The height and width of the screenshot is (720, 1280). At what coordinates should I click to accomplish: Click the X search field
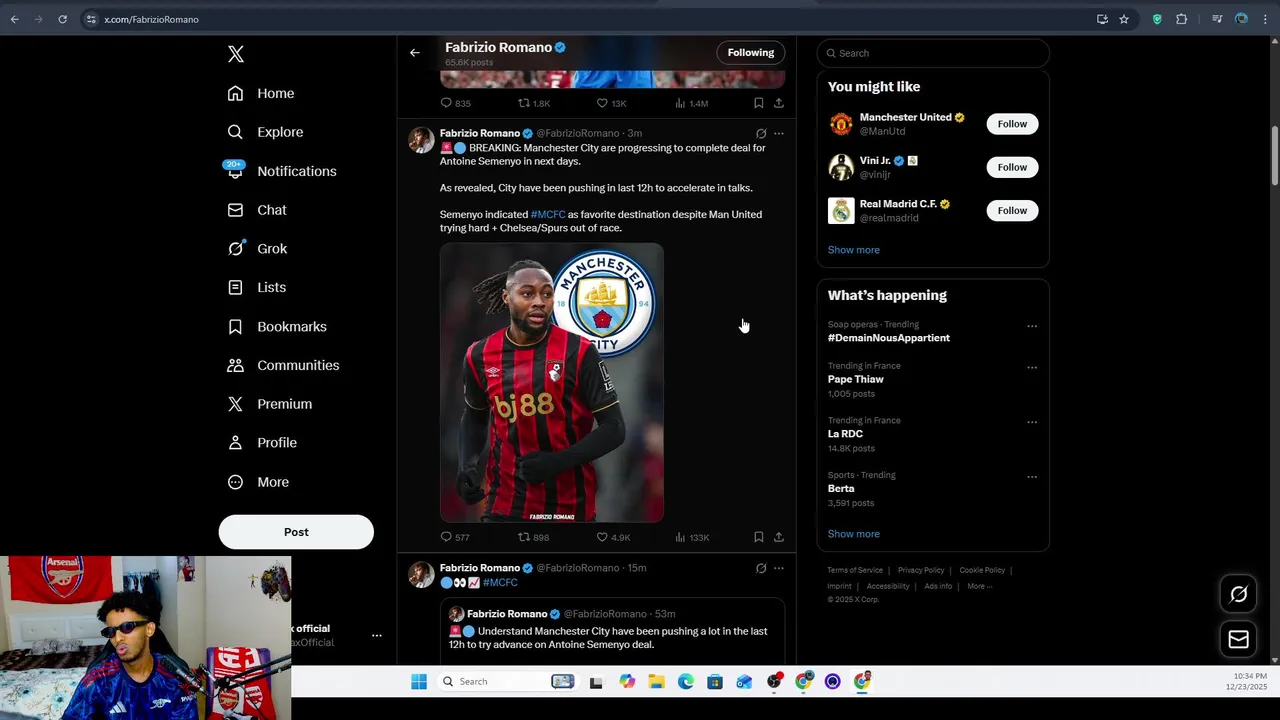tap(933, 53)
